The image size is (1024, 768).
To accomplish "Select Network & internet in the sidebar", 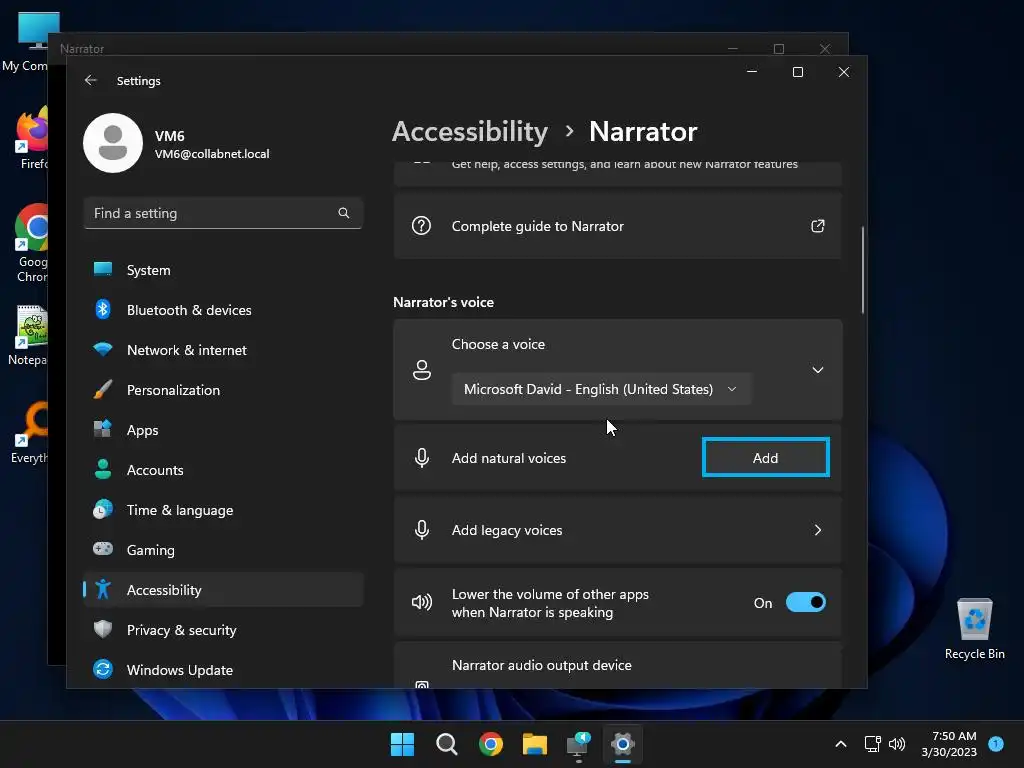I will click(x=223, y=350).
